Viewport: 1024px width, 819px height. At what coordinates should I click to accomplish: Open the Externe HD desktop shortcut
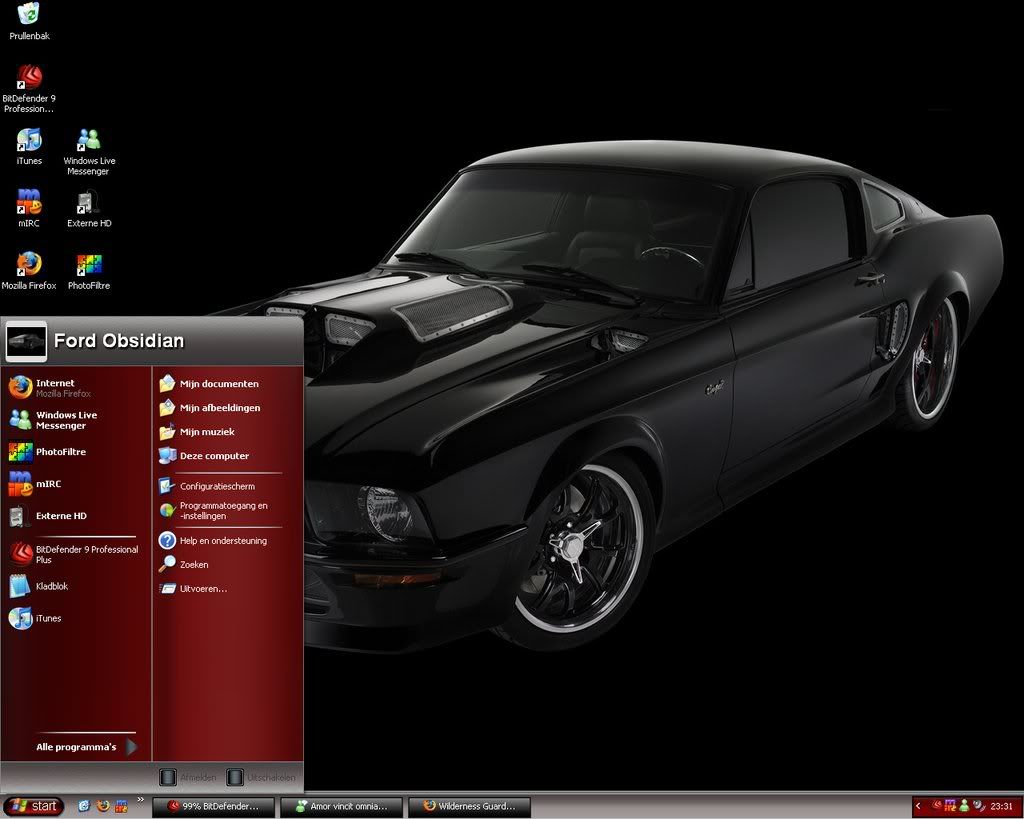(x=89, y=208)
